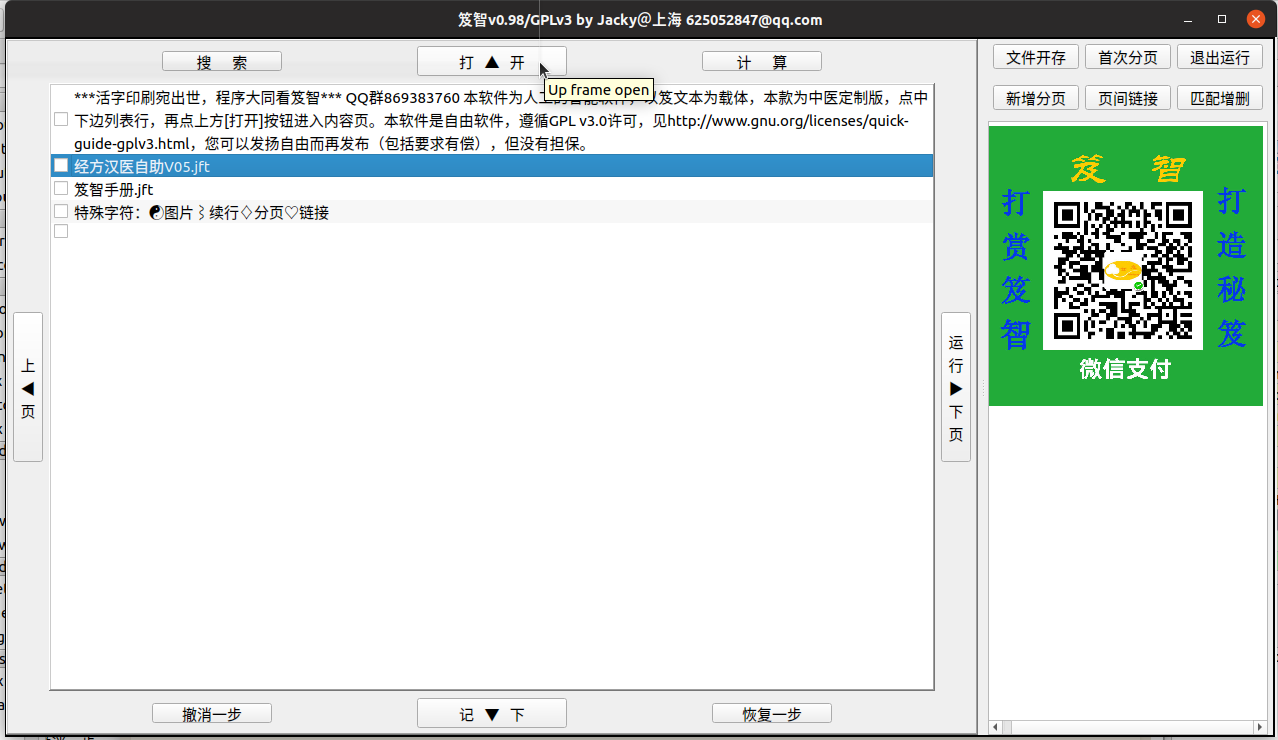
Task: Click the 计算 calculate button
Action: (762, 62)
